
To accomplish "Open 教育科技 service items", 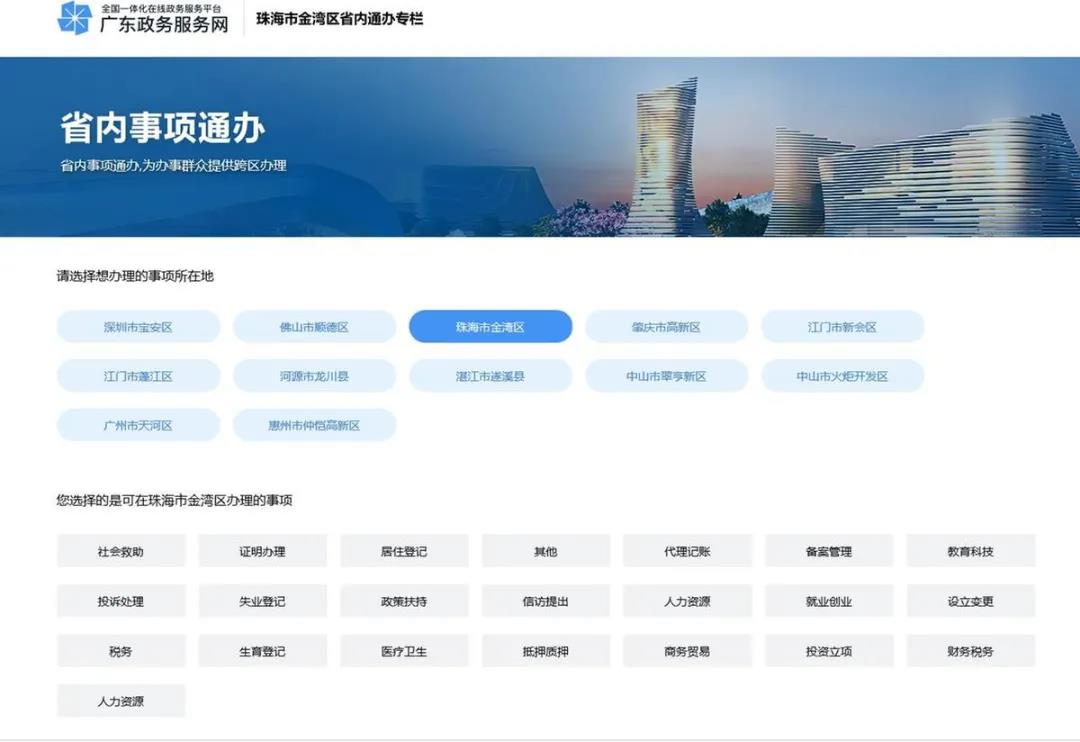I will pos(970,551).
